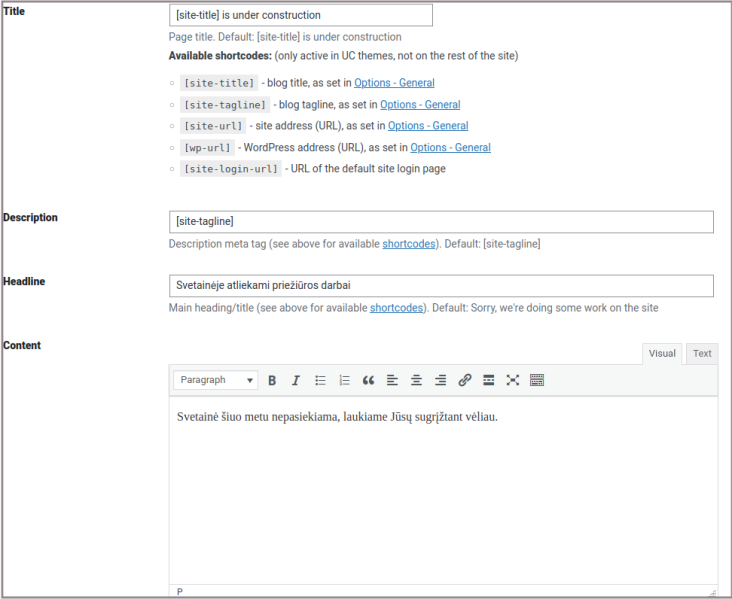Viewport: 732px width, 599px height.
Task: Click the [site-login-url] shortcode code
Action: coord(231,169)
